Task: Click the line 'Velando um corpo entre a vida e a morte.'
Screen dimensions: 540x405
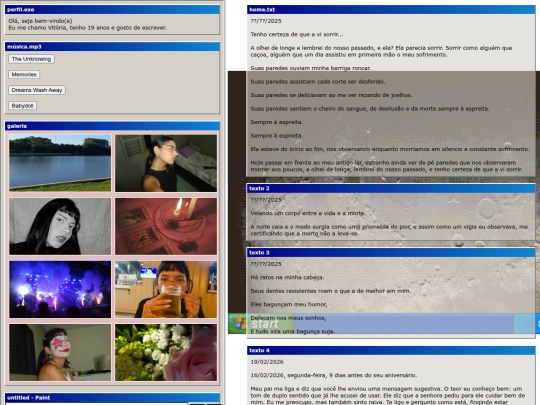Action: pos(308,213)
